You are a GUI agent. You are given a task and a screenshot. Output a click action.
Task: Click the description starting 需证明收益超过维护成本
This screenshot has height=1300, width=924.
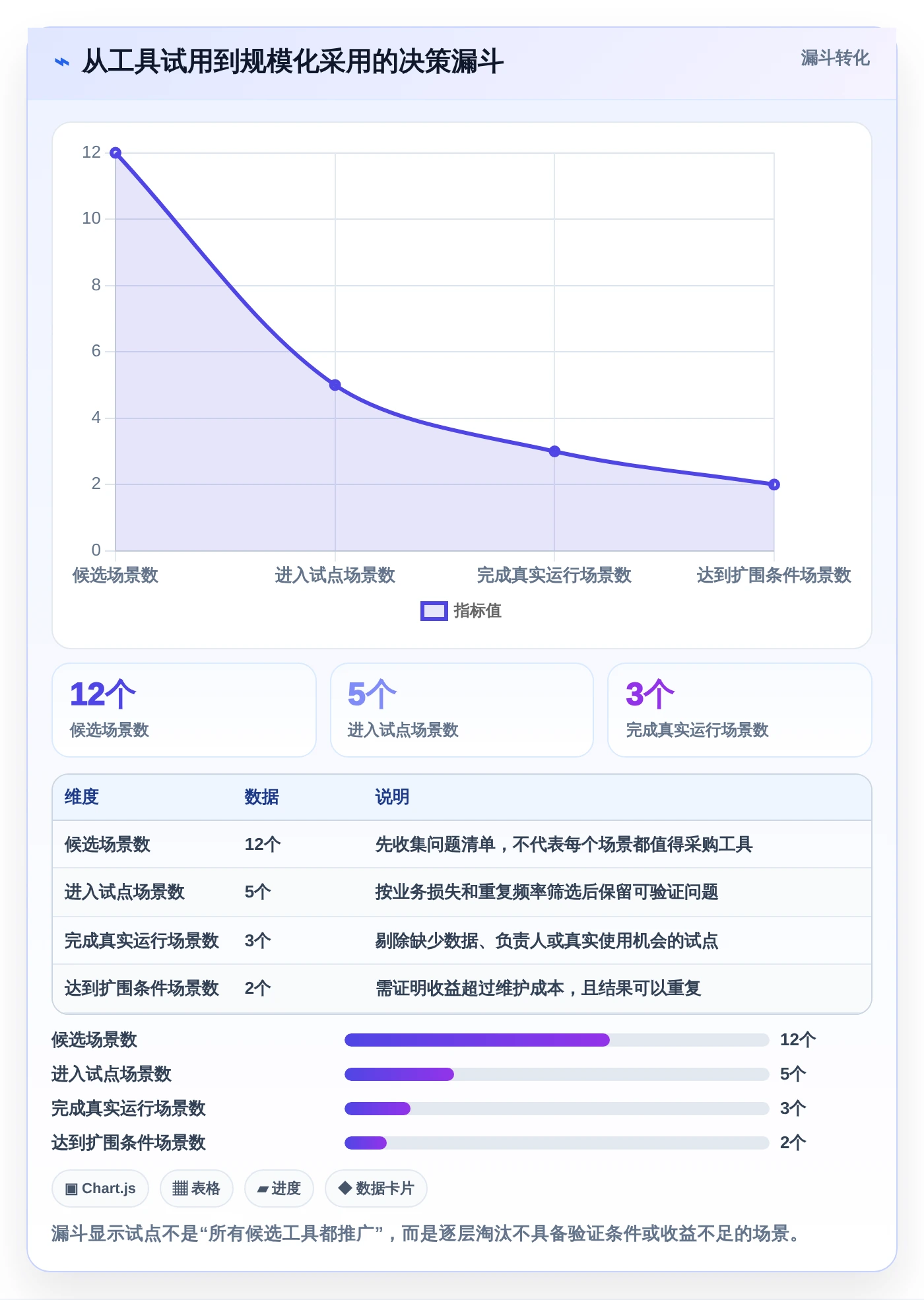tap(539, 989)
